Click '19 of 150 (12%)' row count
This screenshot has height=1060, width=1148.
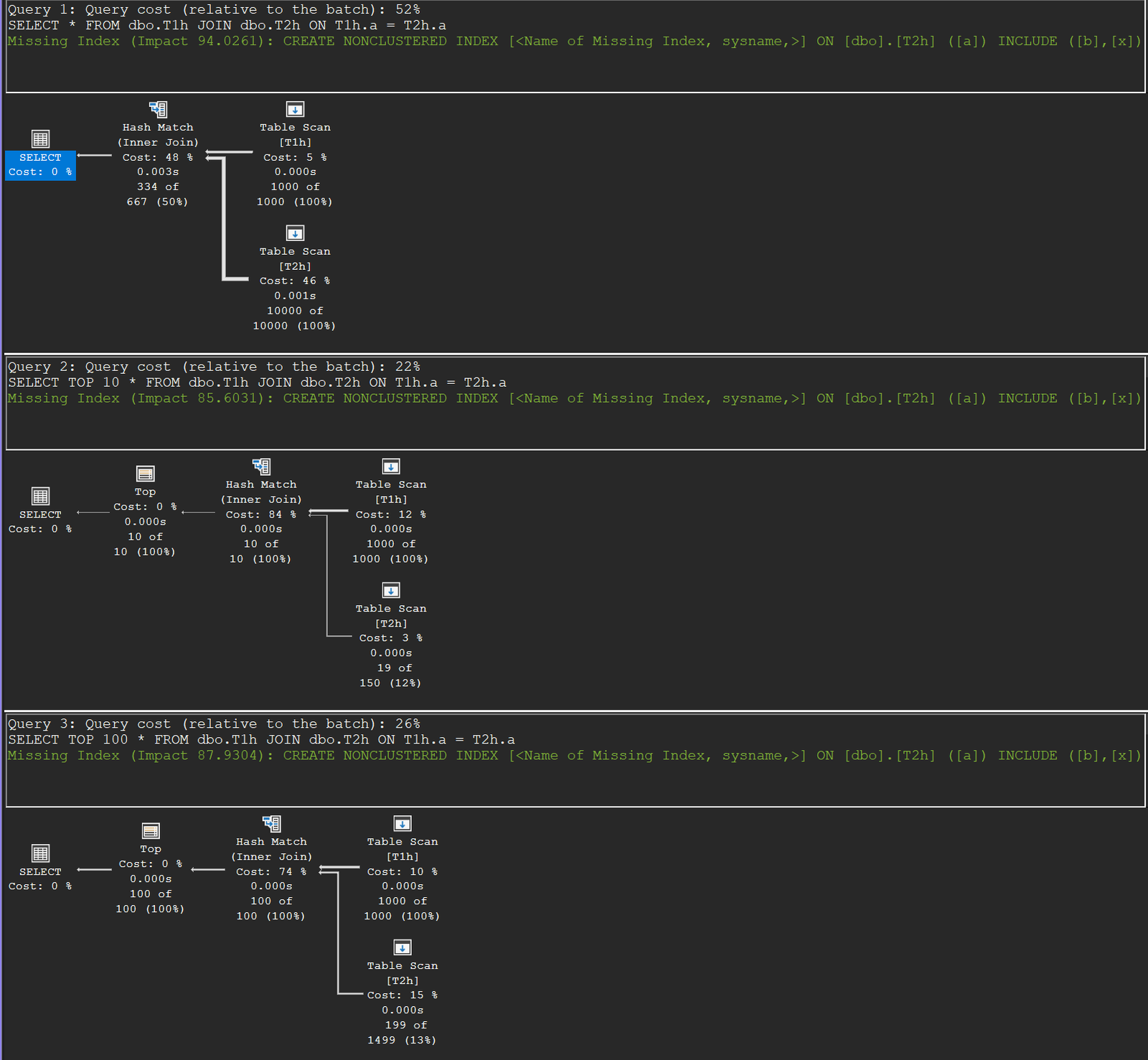(x=391, y=676)
